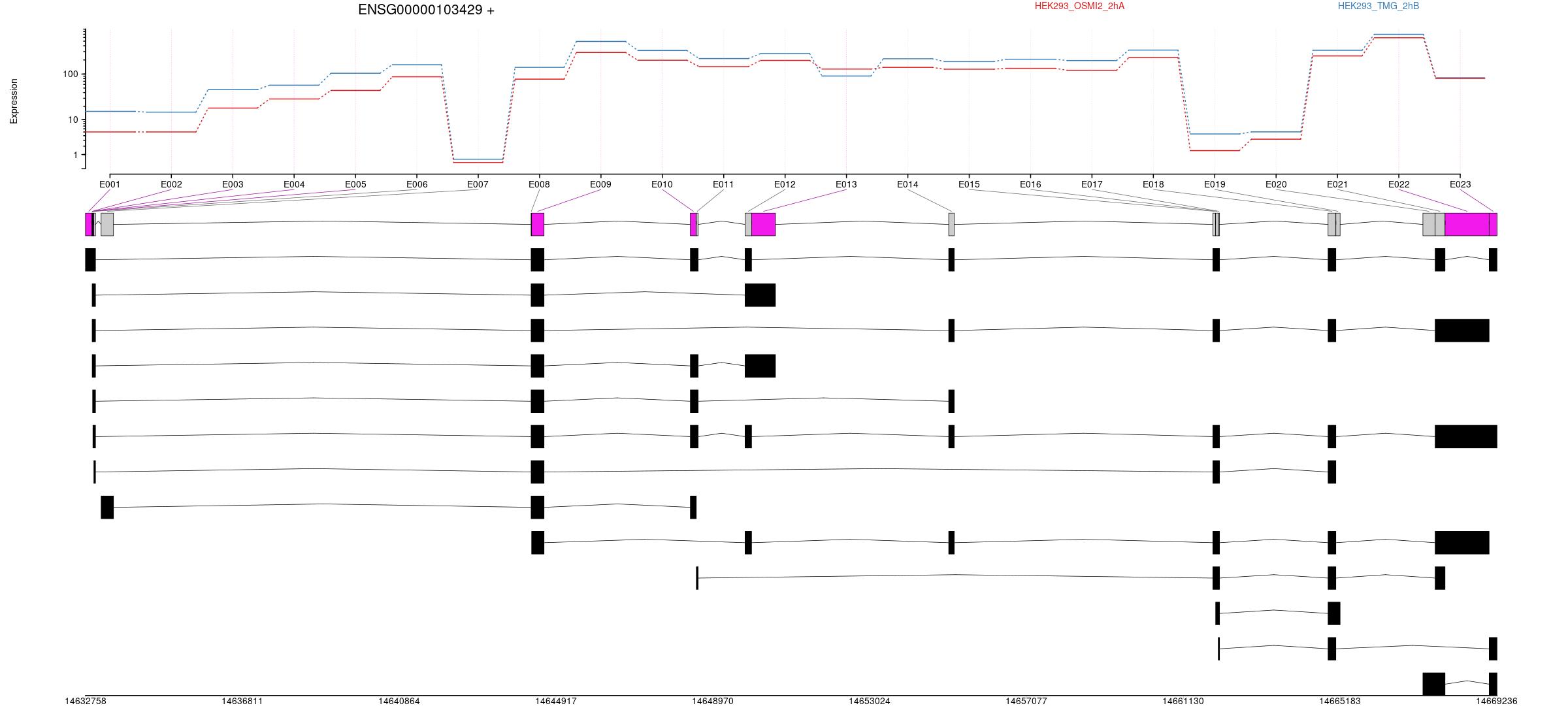Click the E016 exon label
1568x712 pixels.
point(1030,184)
